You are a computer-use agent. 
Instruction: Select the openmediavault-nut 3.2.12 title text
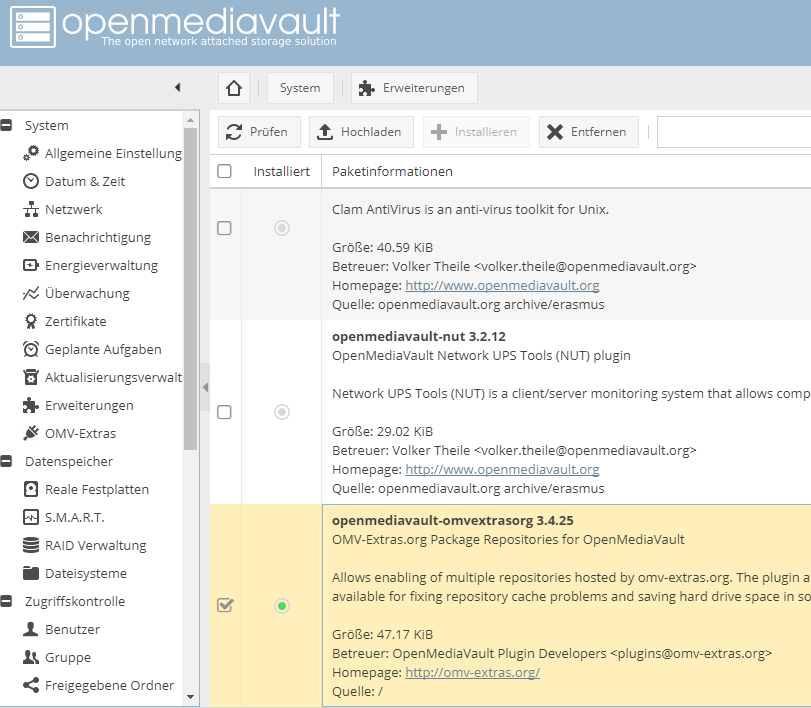pos(418,337)
